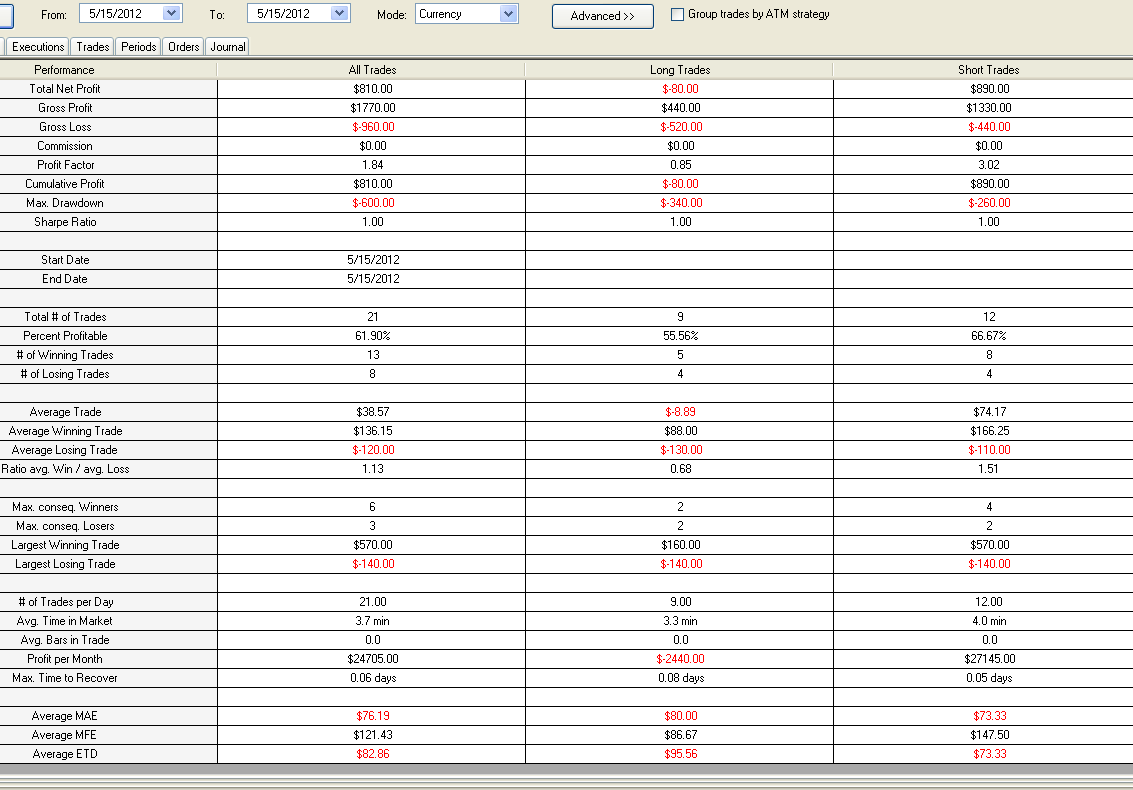The height and width of the screenshot is (790, 1133).
Task: Select Average MFE value $121.43
Action: [x=373, y=735]
